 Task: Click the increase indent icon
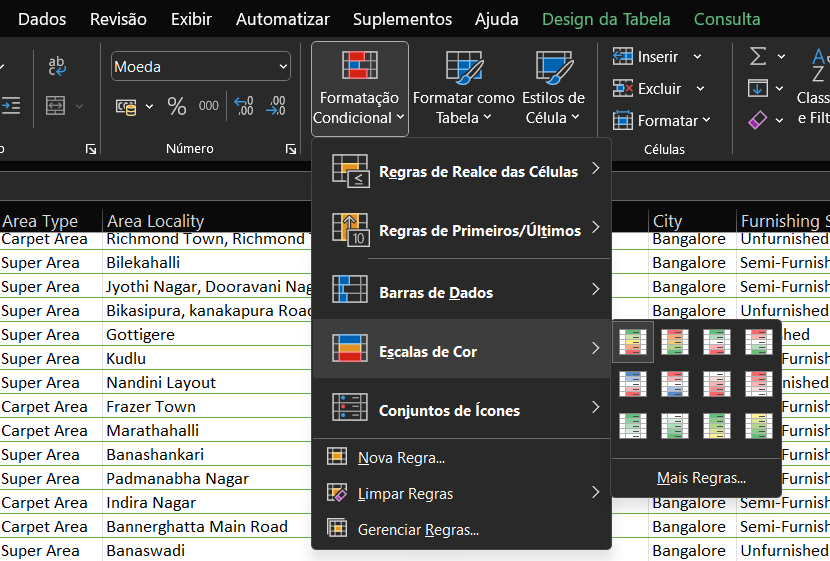pos(11,105)
